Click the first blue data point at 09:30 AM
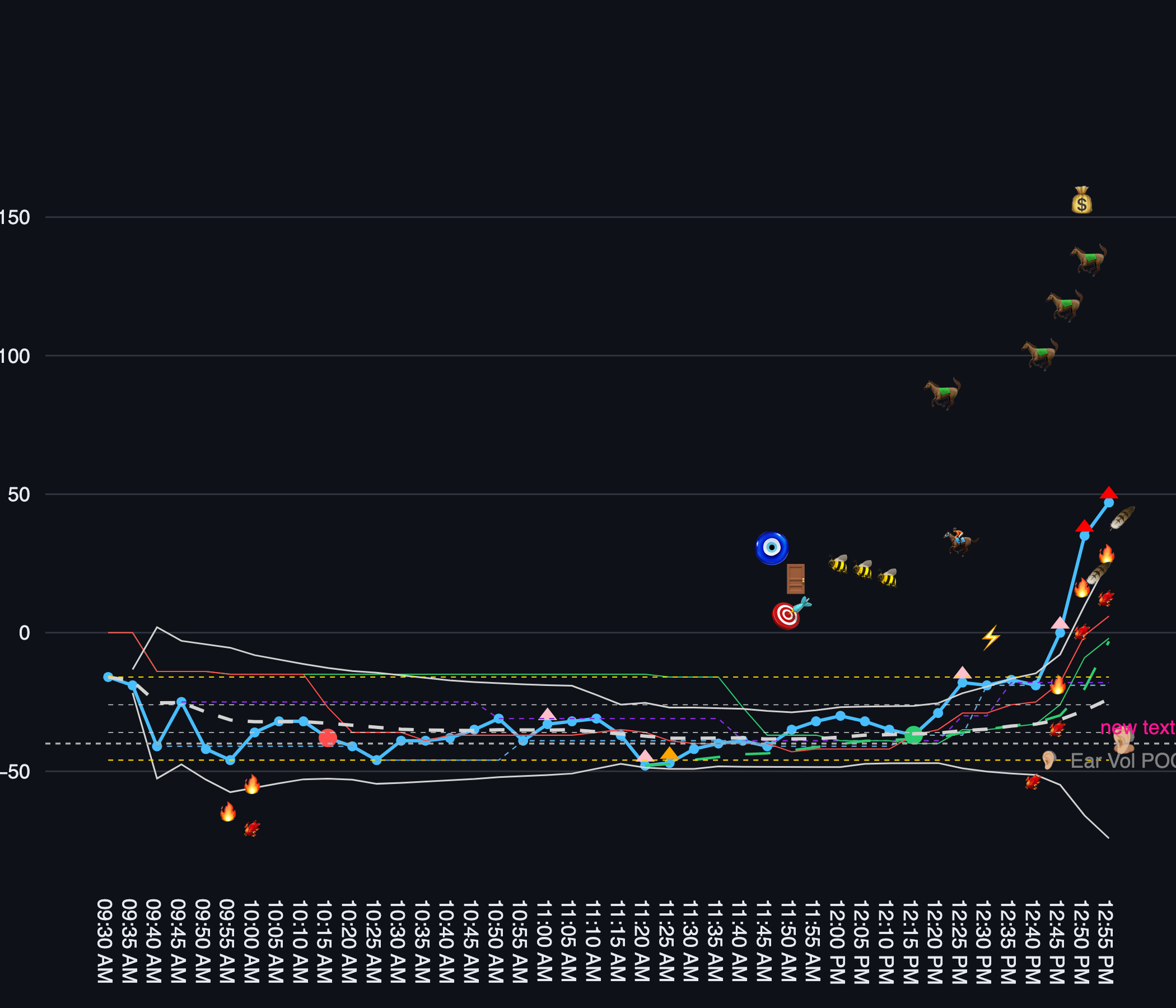The height and width of the screenshot is (1008, 1176). point(108,677)
